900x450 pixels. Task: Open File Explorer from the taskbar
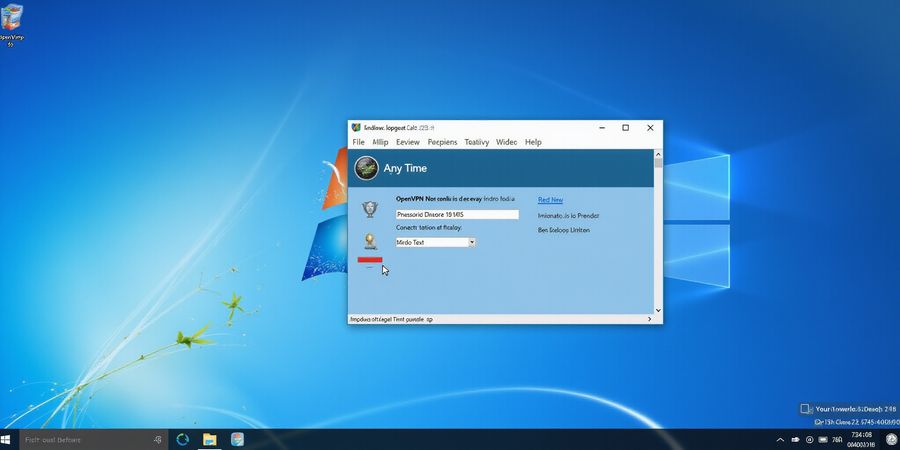coord(210,440)
